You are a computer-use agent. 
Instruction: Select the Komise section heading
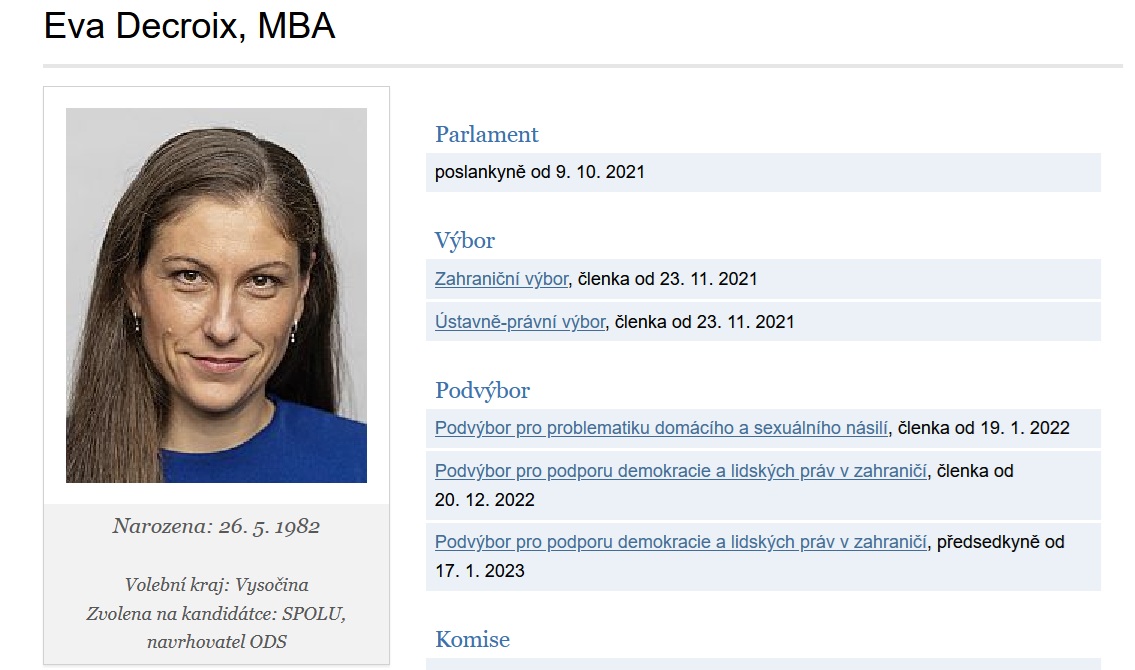tap(472, 640)
